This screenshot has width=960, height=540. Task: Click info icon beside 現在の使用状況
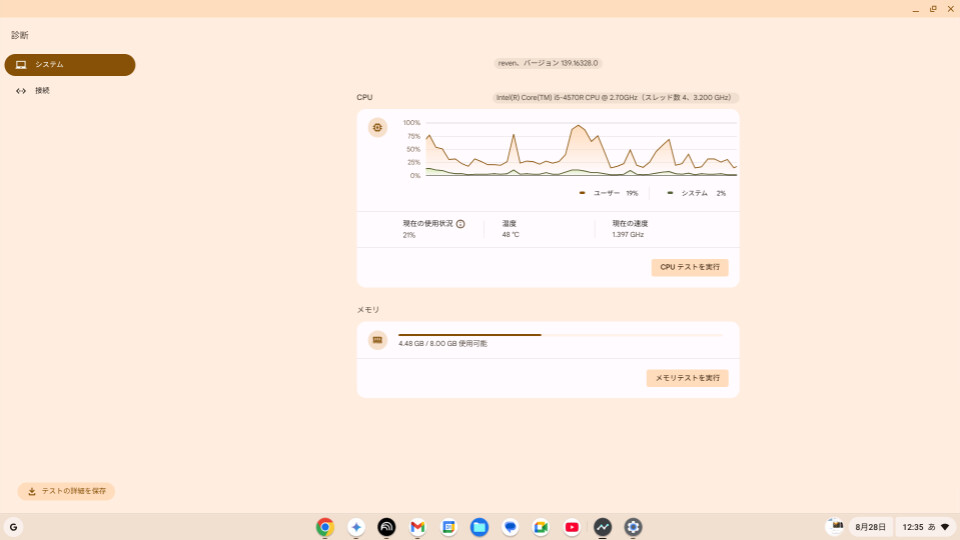tap(460, 224)
